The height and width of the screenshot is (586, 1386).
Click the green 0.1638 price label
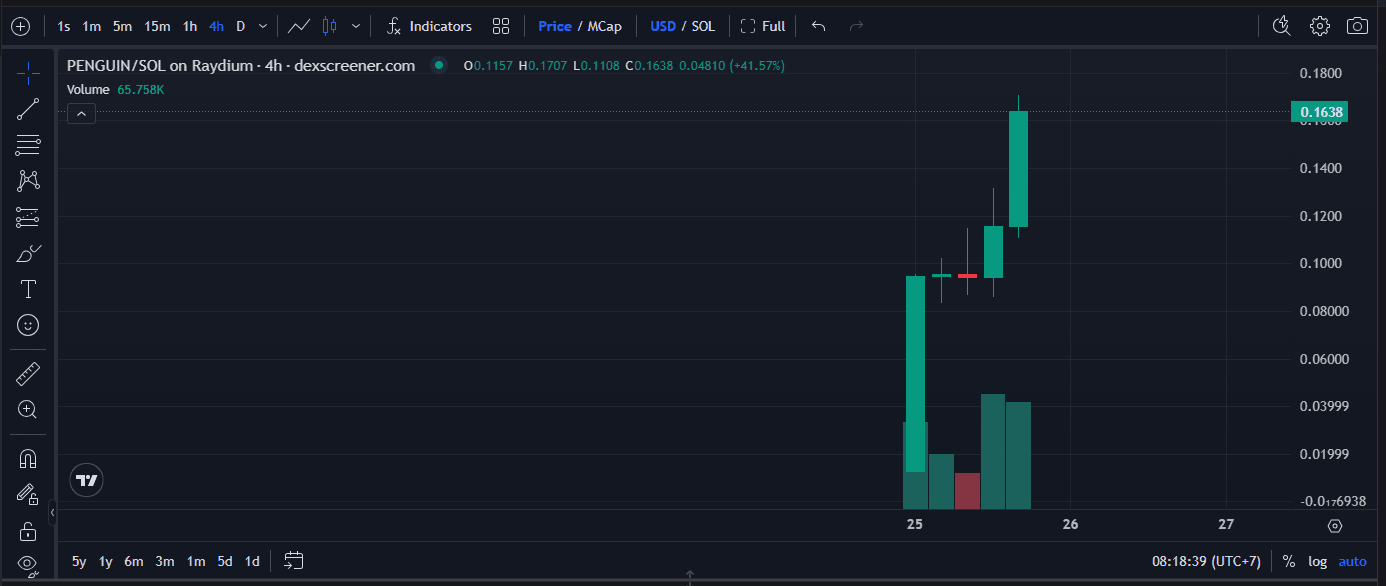click(1319, 112)
